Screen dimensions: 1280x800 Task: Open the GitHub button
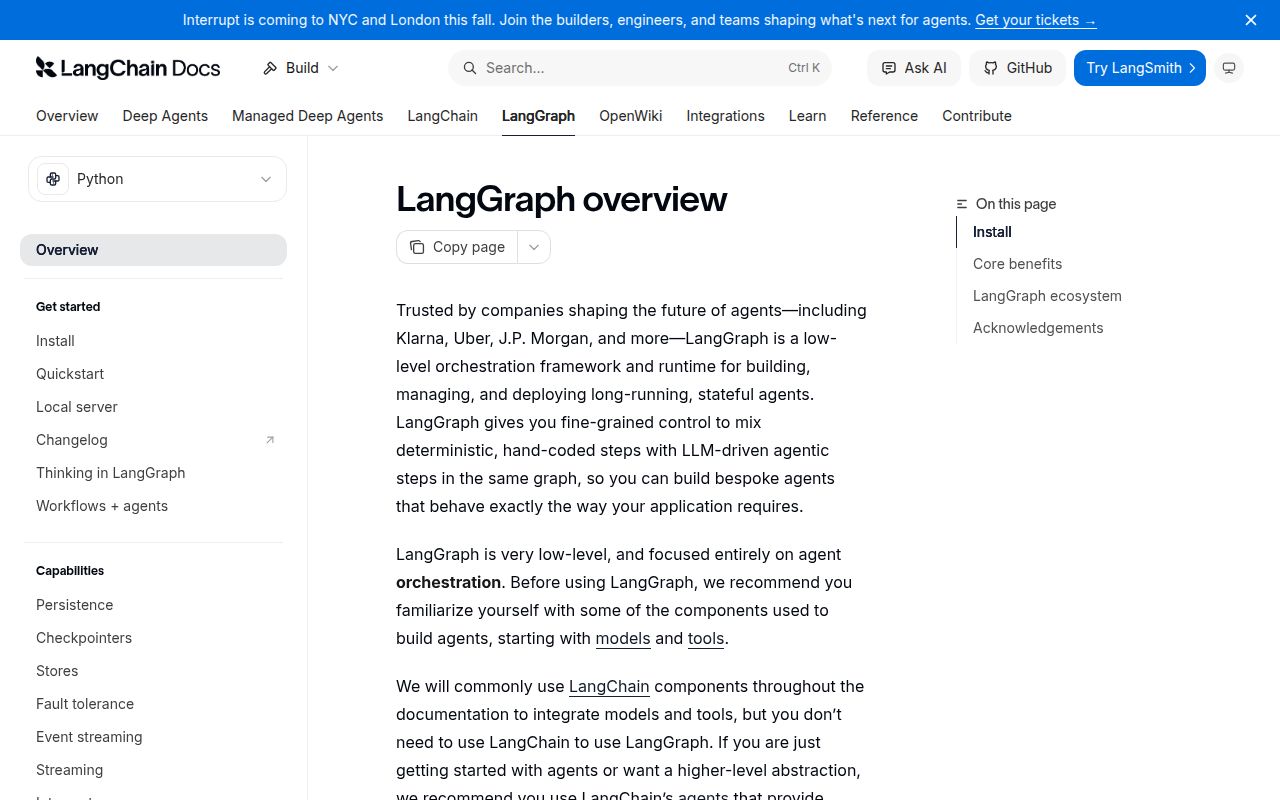pyautogui.click(x=1018, y=68)
